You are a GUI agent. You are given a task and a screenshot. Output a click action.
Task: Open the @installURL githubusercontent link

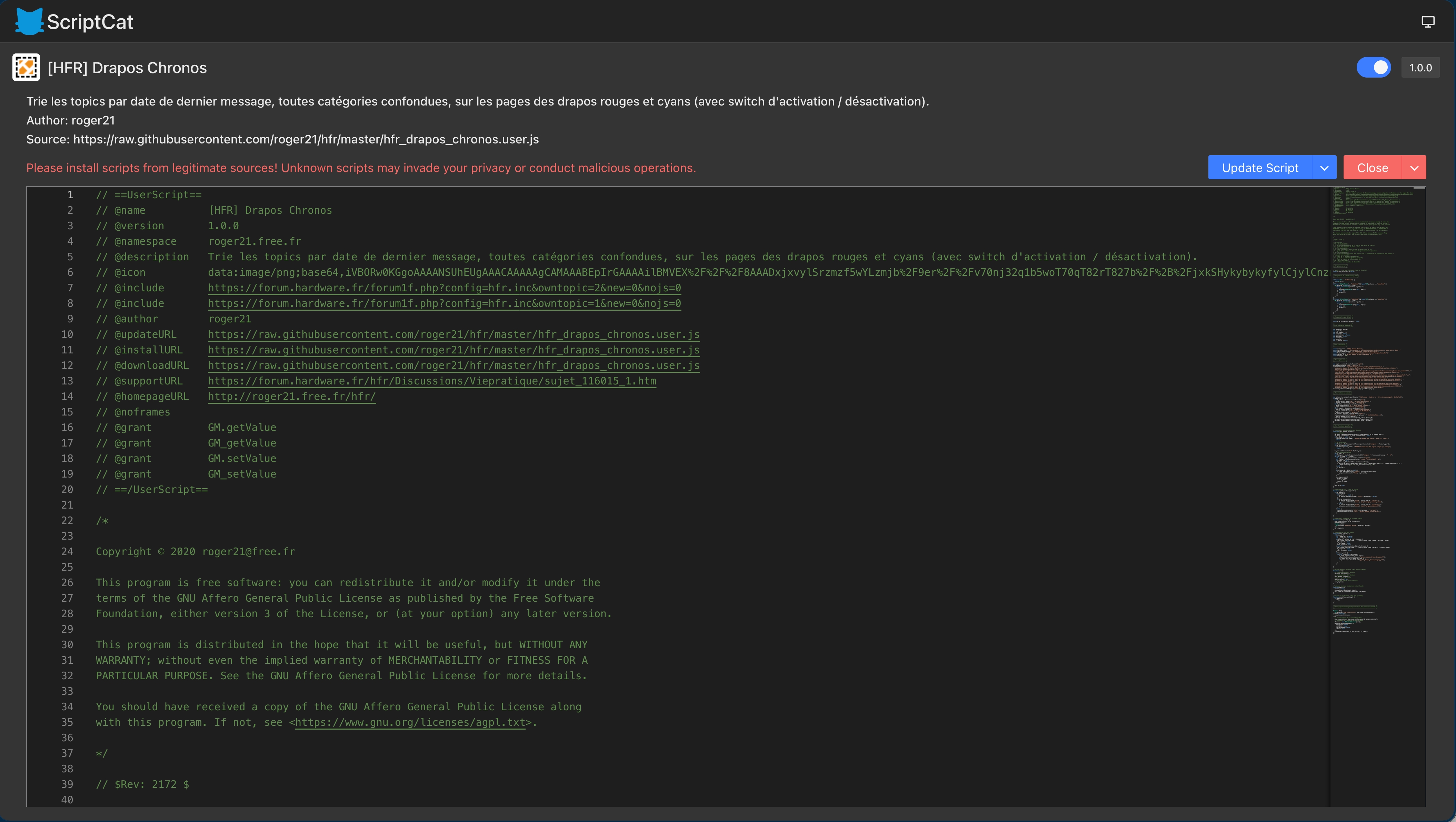click(x=454, y=350)
